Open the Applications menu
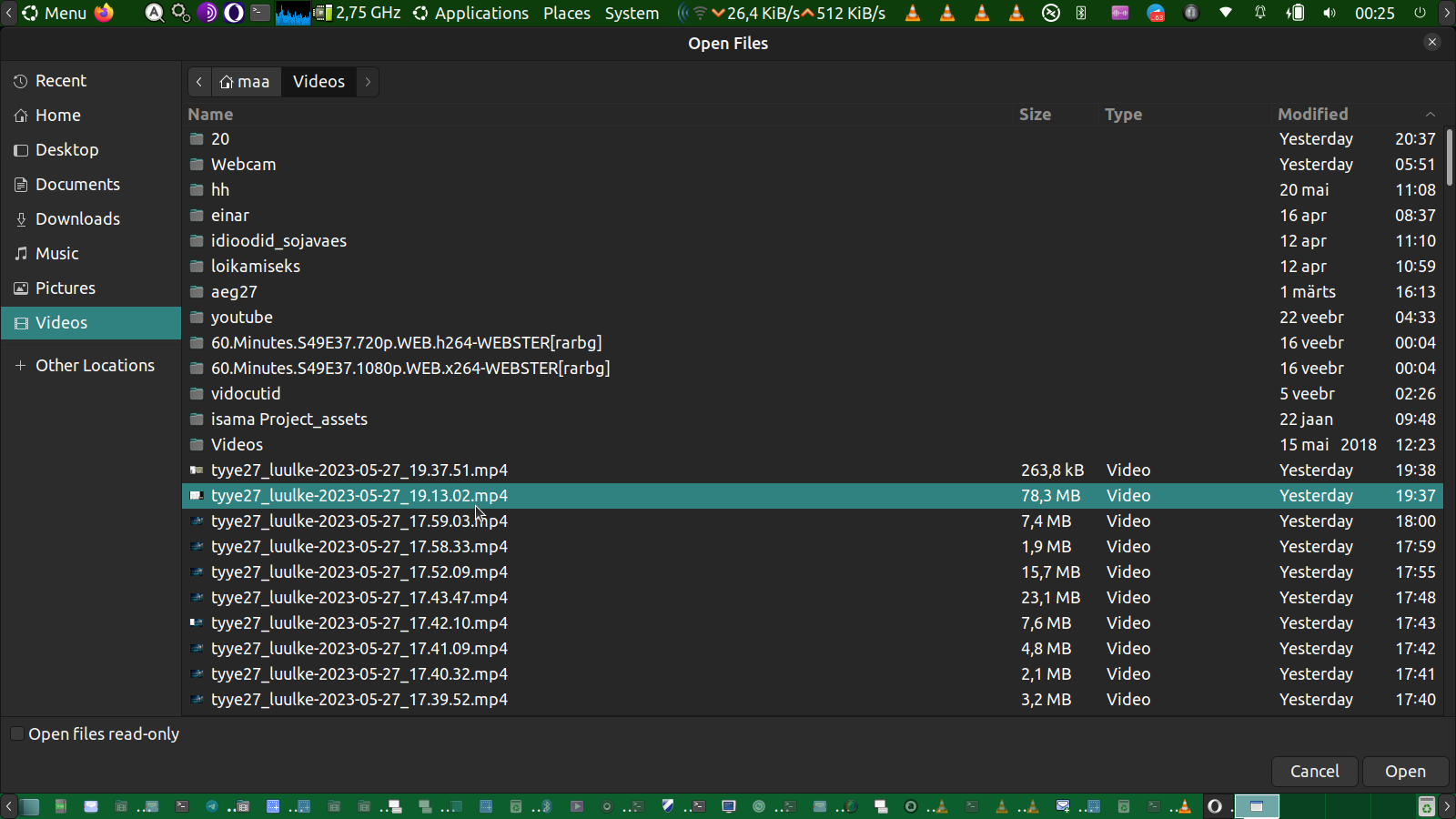This screenshot has width=1456, height=819. [480, 13]
